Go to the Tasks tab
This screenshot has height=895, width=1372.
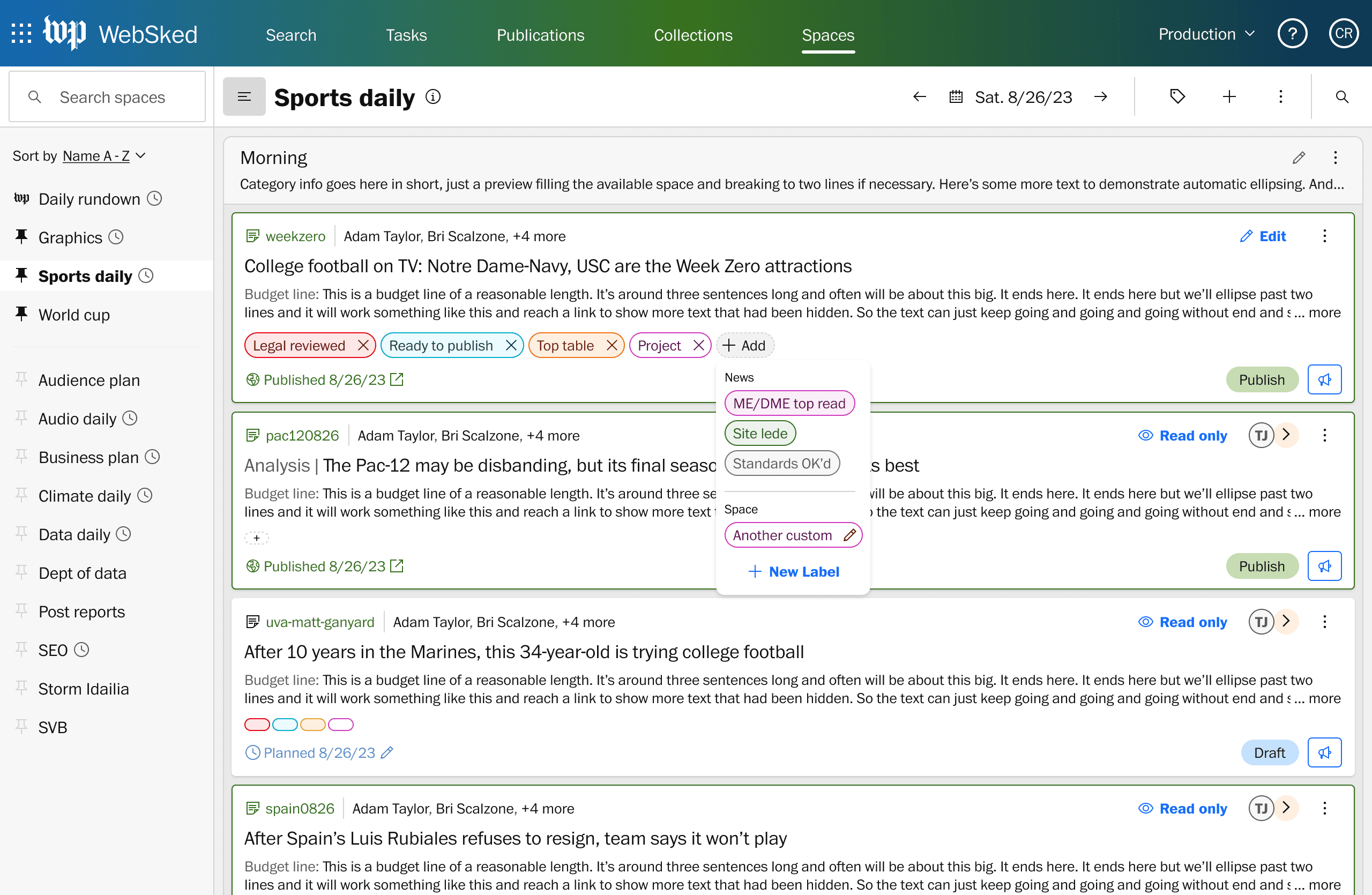click(406, 35)
